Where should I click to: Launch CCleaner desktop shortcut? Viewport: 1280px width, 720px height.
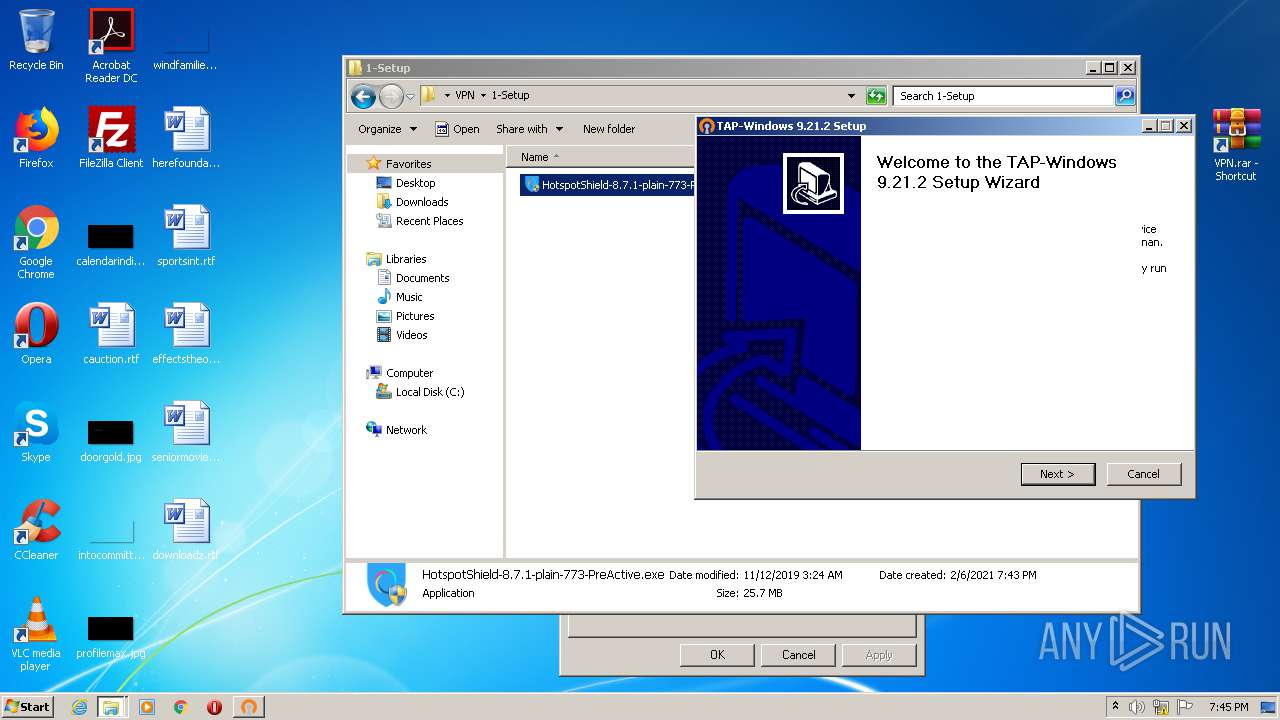point(36,530)
